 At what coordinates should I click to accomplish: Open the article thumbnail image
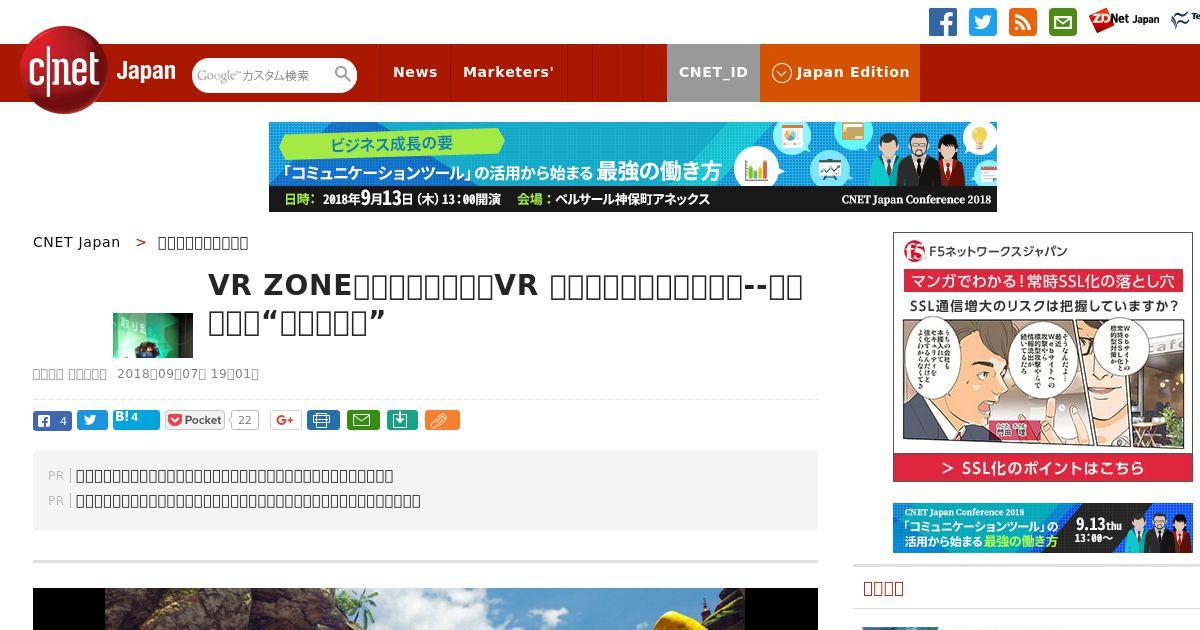[x=153, y=335]
